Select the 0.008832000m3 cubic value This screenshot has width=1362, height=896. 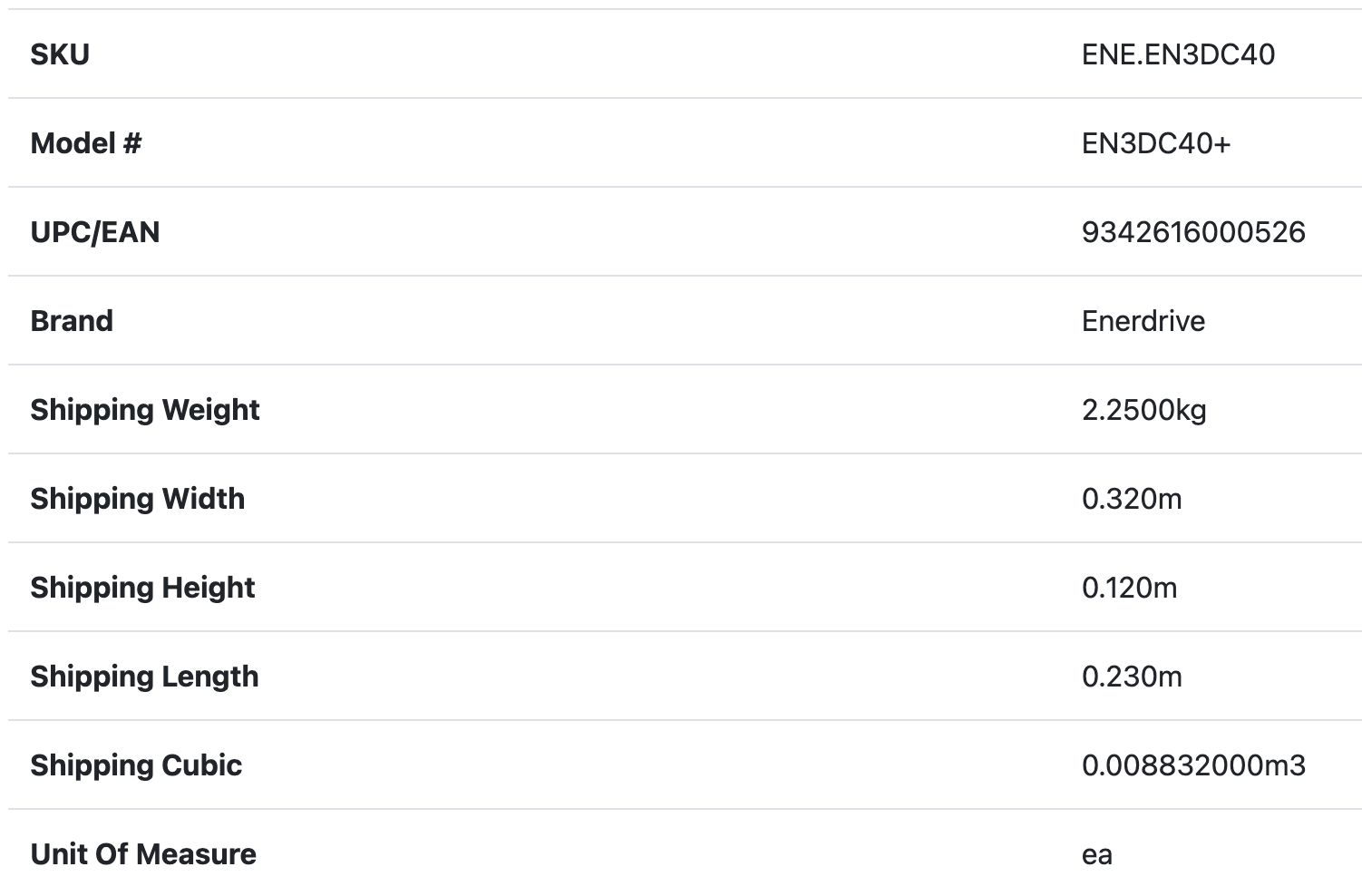[x=1193, y=765]
